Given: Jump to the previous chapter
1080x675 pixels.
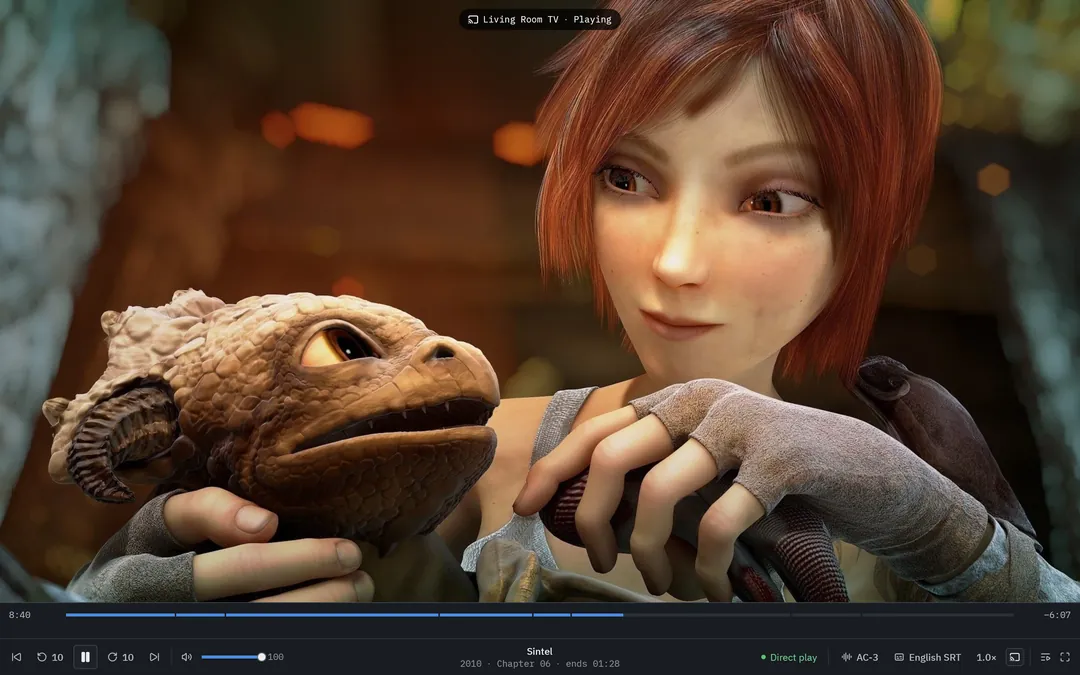Looking at the screenshot, I should [x=17, y=657].
